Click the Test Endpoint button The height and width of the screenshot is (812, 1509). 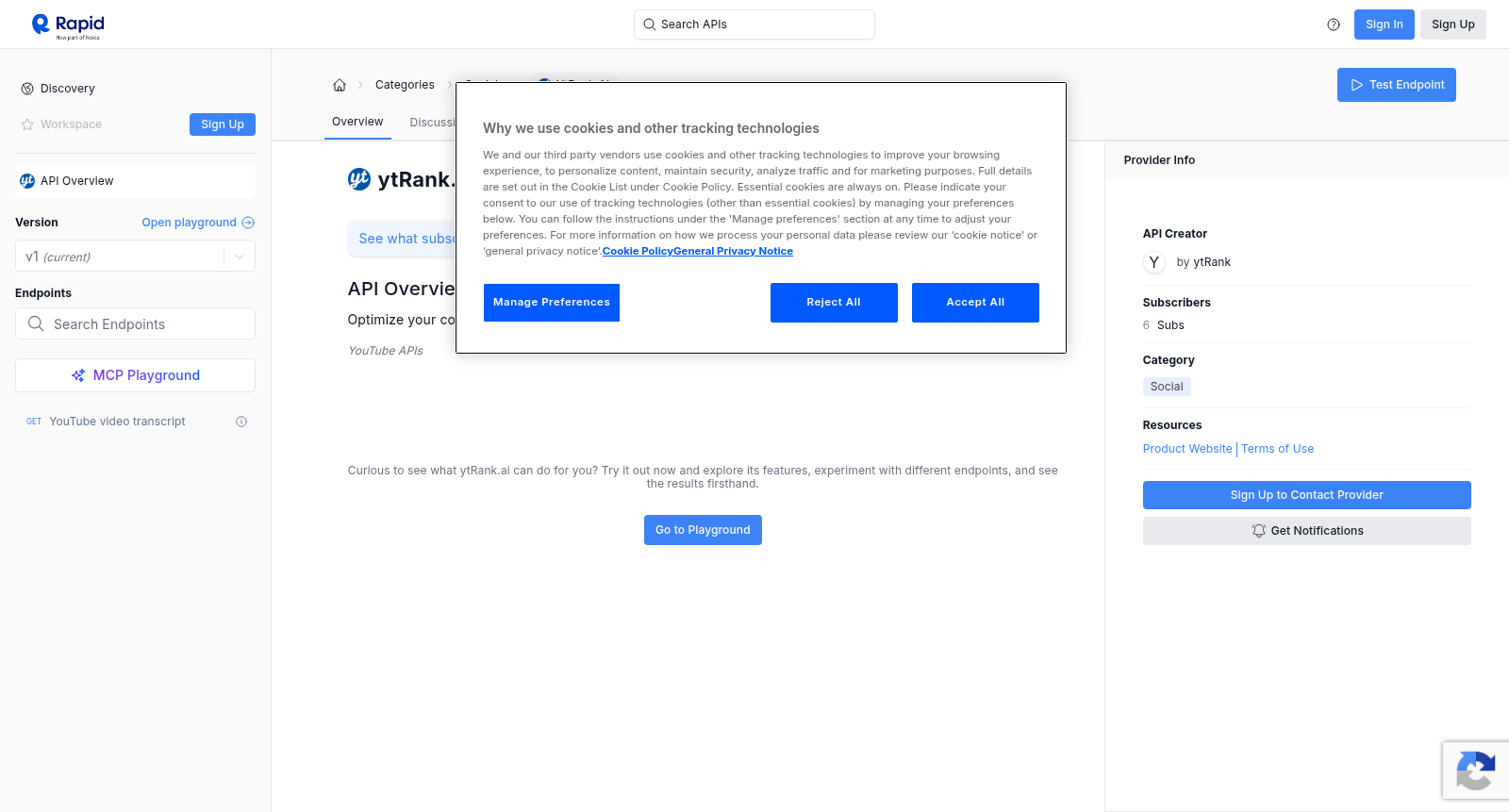(x=1397, y=85)
